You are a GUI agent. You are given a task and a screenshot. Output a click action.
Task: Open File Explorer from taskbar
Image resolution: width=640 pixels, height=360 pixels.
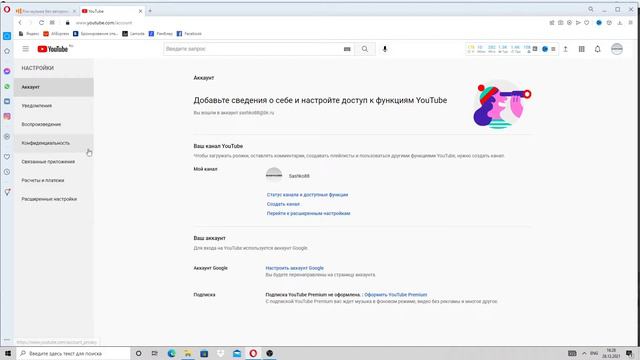(x=188, y=353)
